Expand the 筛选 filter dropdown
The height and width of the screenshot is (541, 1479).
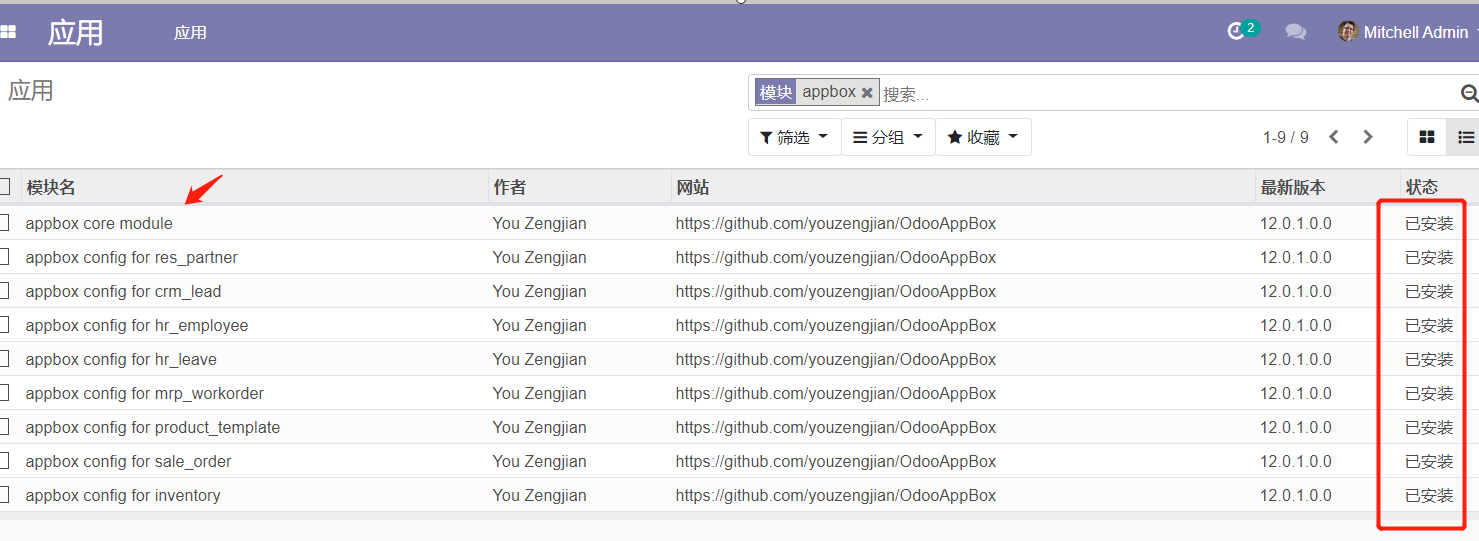point(794,137)
